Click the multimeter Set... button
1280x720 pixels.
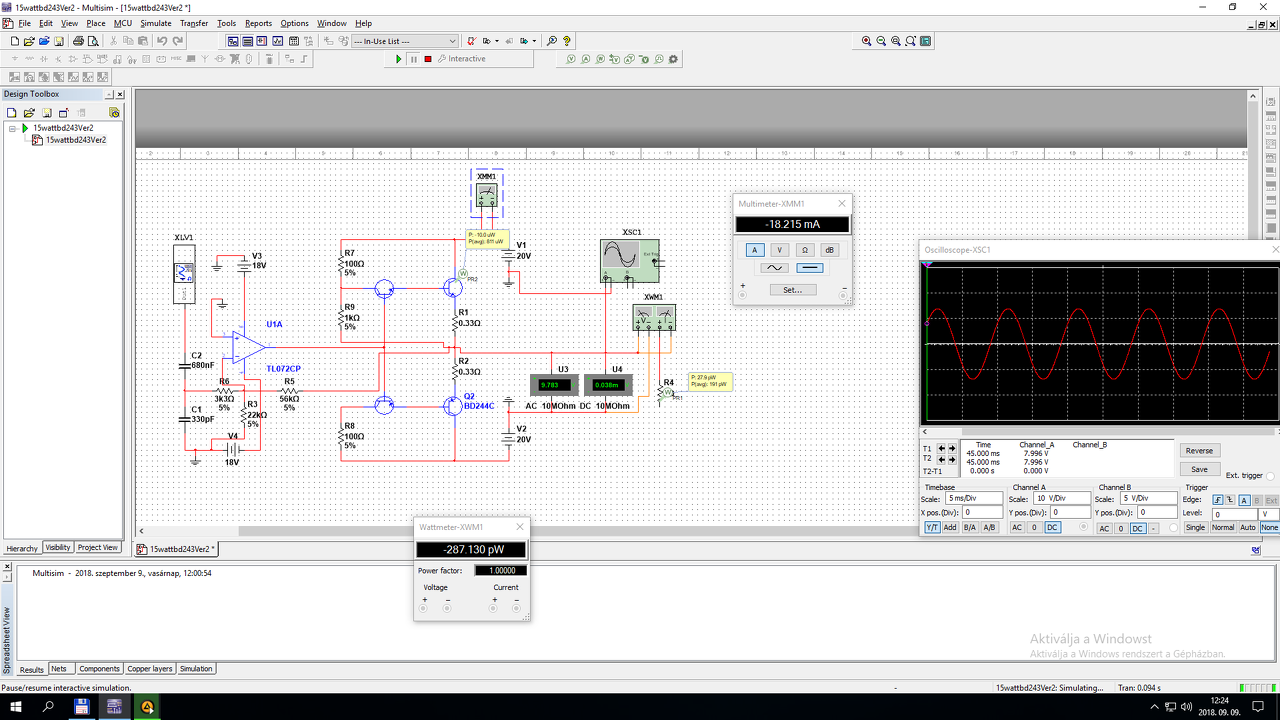792,290
